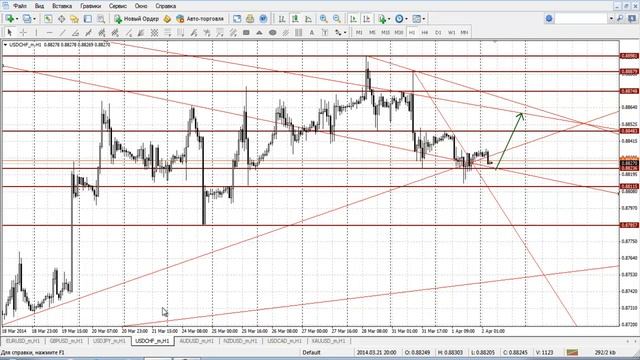Toggle the Авто-торговля button

(200, 19)
